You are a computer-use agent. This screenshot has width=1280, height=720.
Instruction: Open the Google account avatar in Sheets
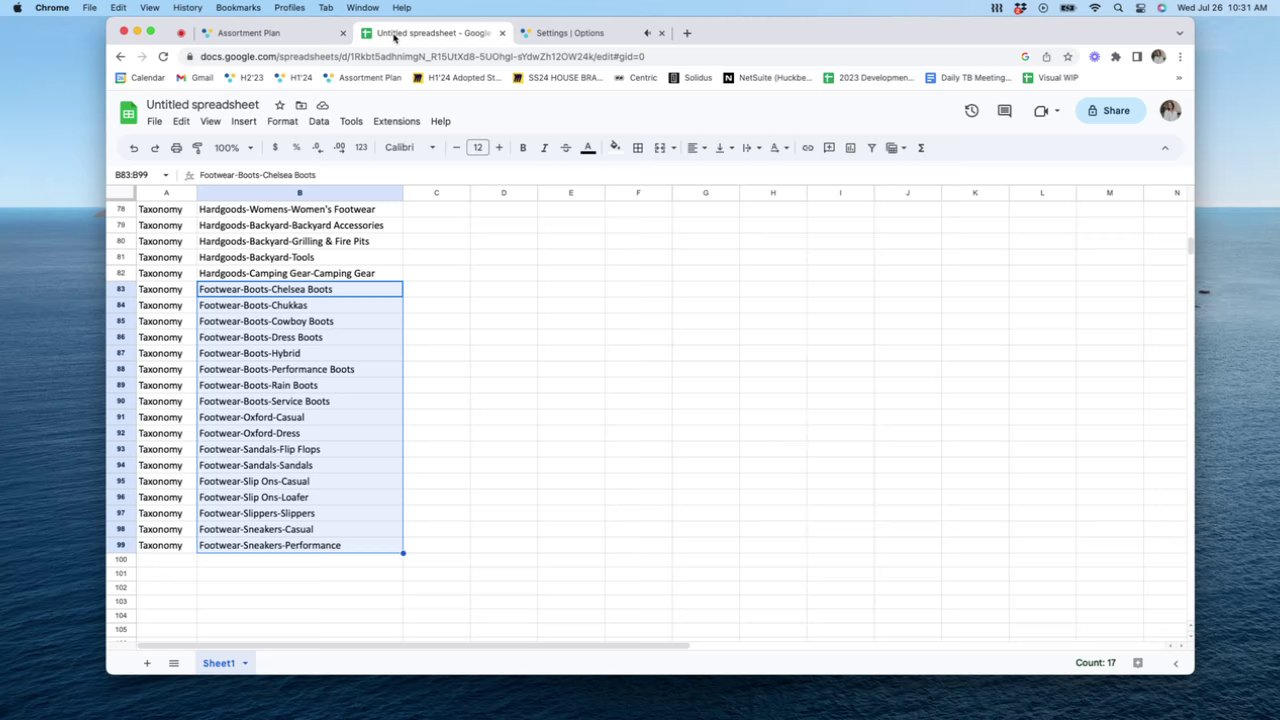coord(1170,111)
